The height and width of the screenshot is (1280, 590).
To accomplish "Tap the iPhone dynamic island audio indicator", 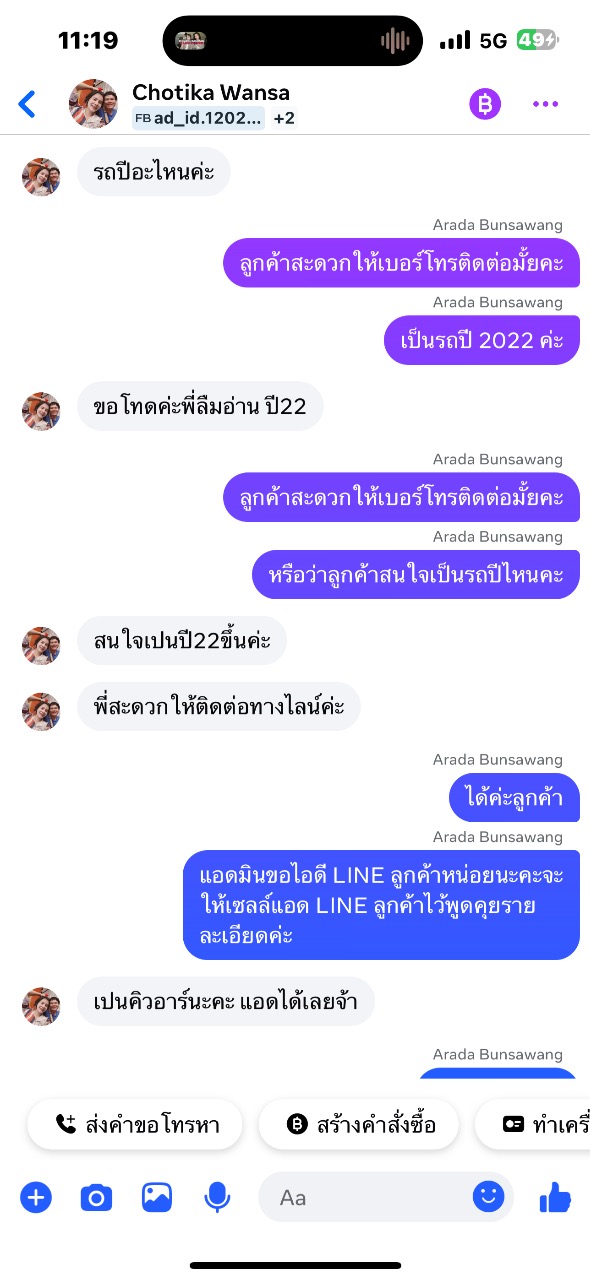I will pos(395,41).
